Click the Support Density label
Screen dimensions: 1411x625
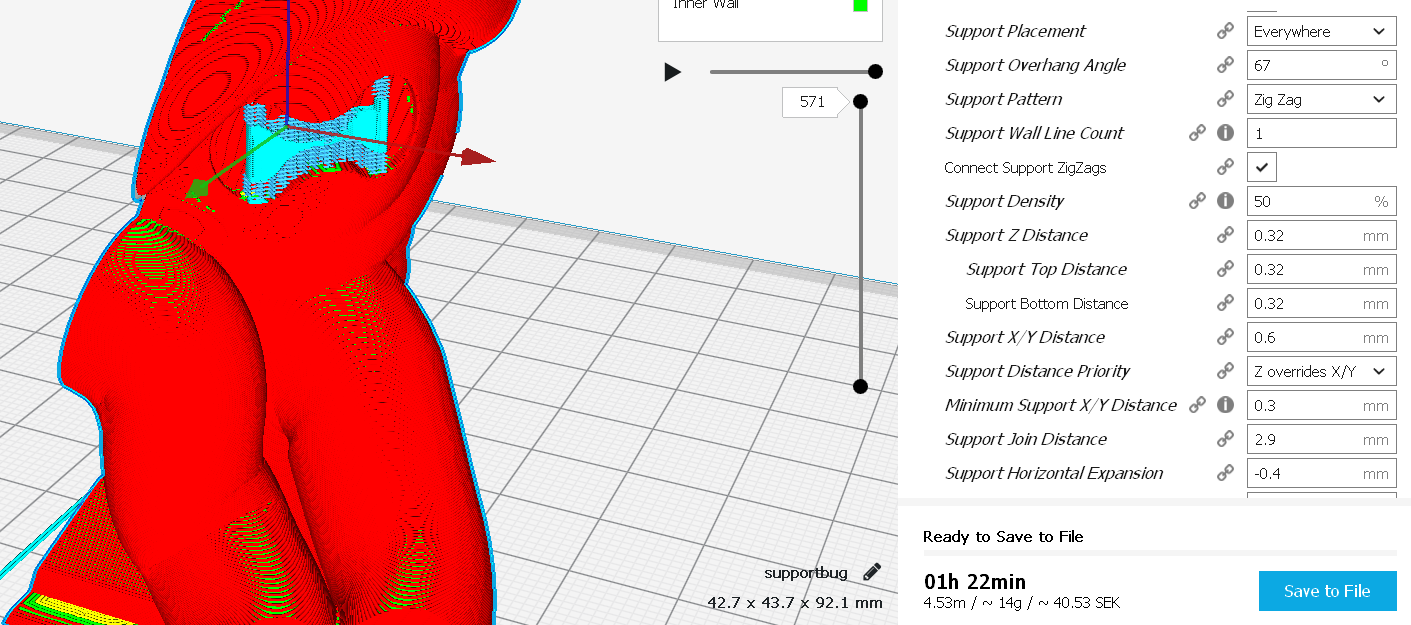(x=1004, y=201)
